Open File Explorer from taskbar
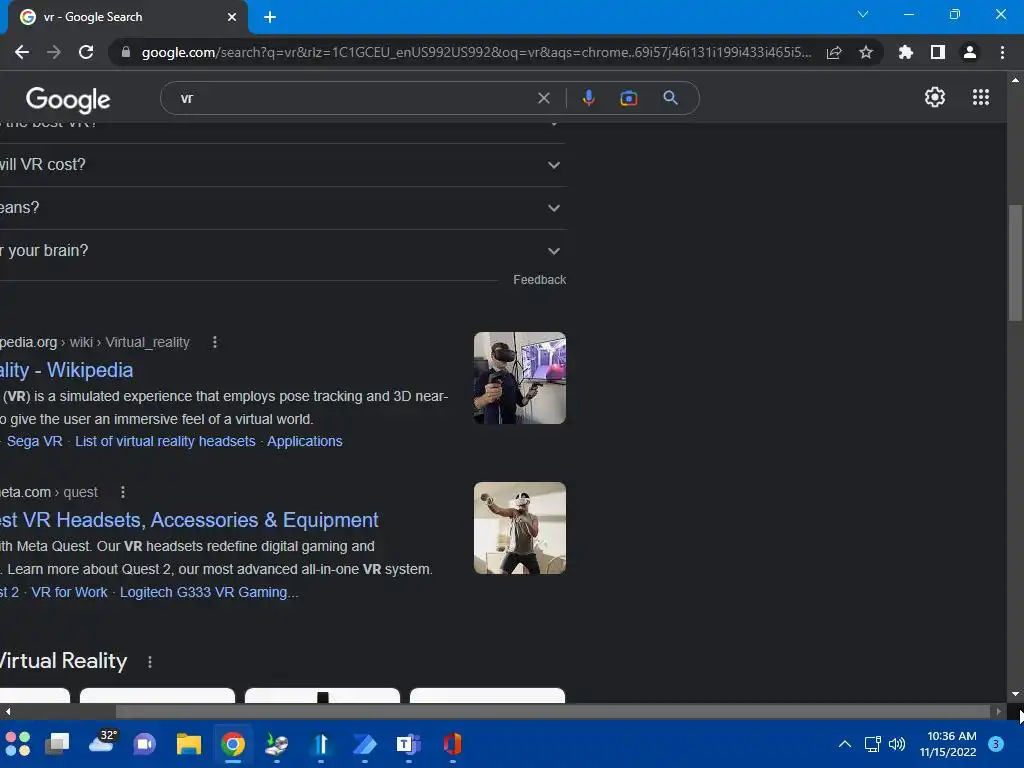This screenshot has width=1024, height=768. coord(189,744)
